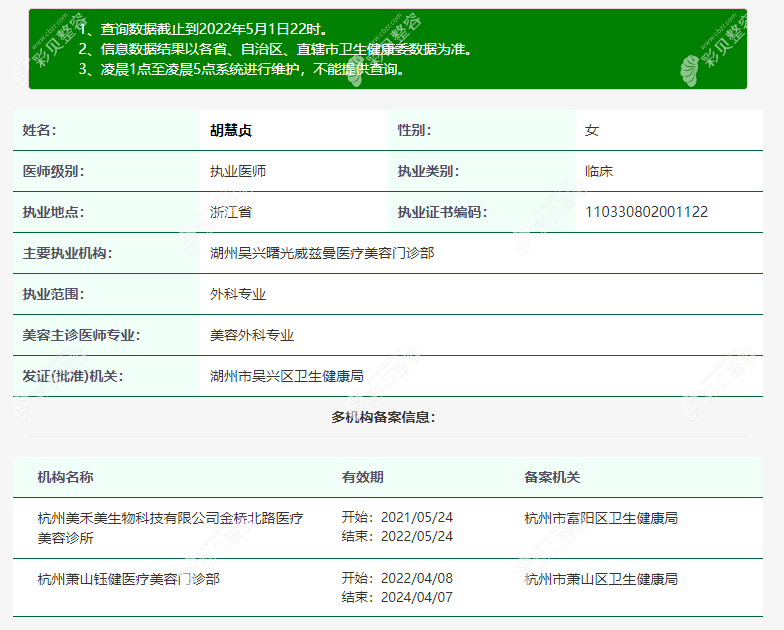Click the 备案机关 column header
Screen dimensions: 784x630
552,478
